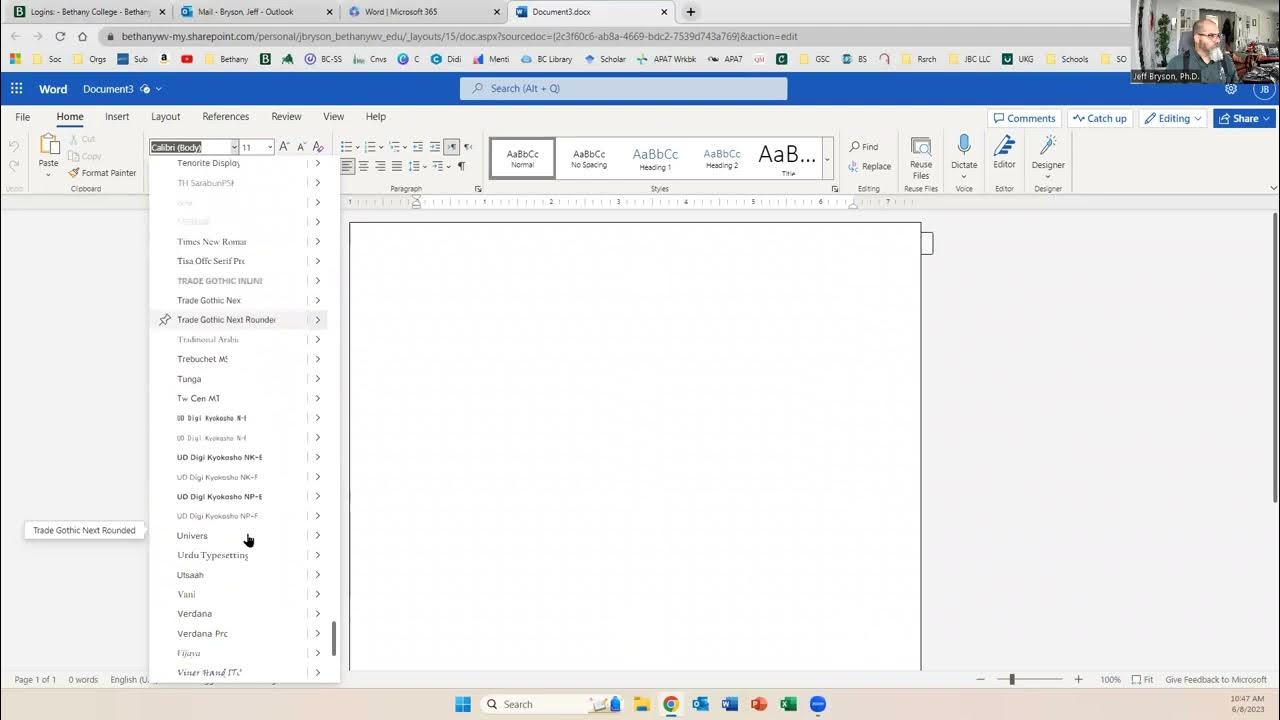
Task: Click the Format Painter tool
Action: (x=102, y=173)
